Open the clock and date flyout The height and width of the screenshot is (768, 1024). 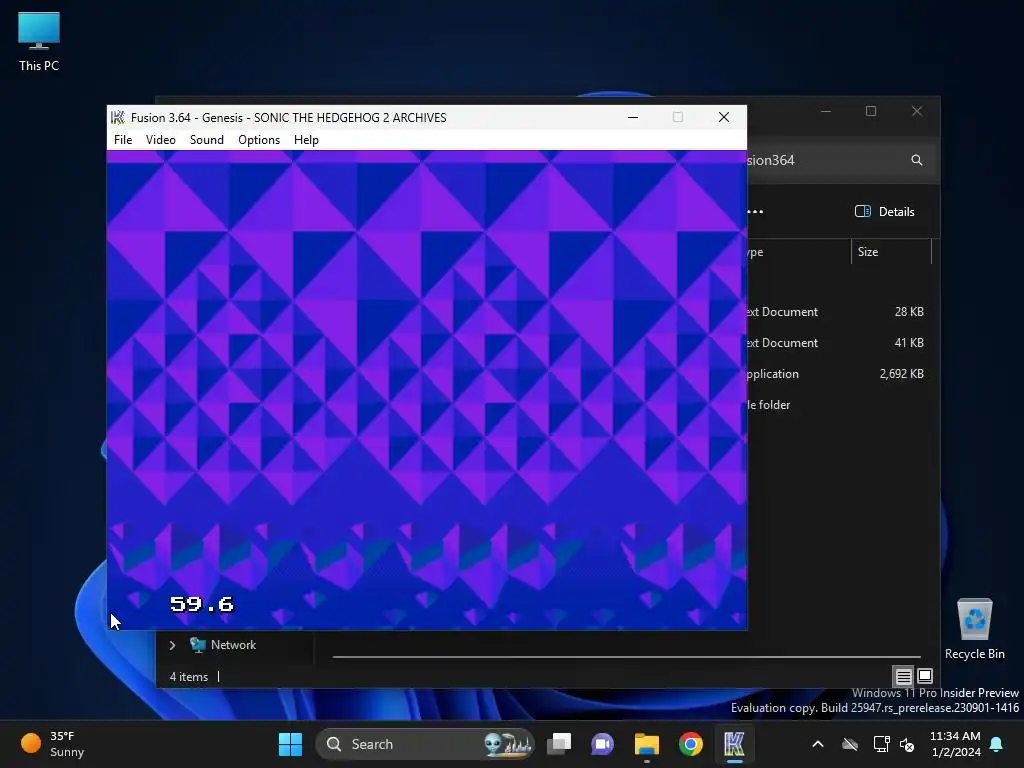click(x=955, y=744)
